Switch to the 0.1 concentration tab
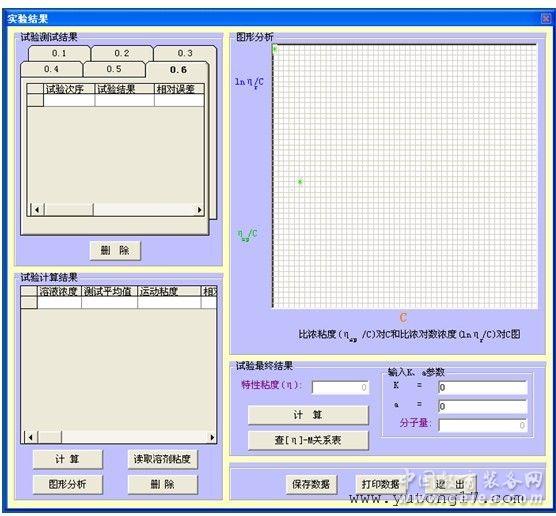This screenshot has height=516, width=556. (x=59, y=54)
